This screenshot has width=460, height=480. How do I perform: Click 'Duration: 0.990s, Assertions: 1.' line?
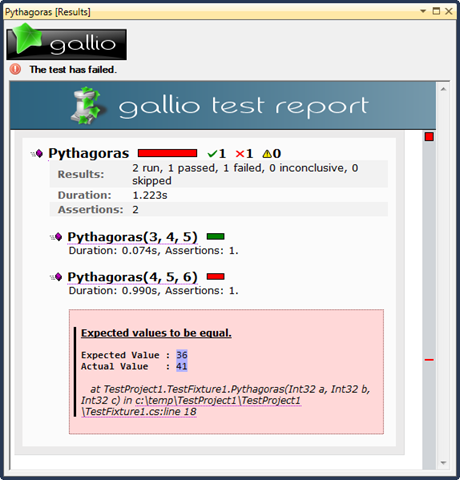tap(154, 291)
